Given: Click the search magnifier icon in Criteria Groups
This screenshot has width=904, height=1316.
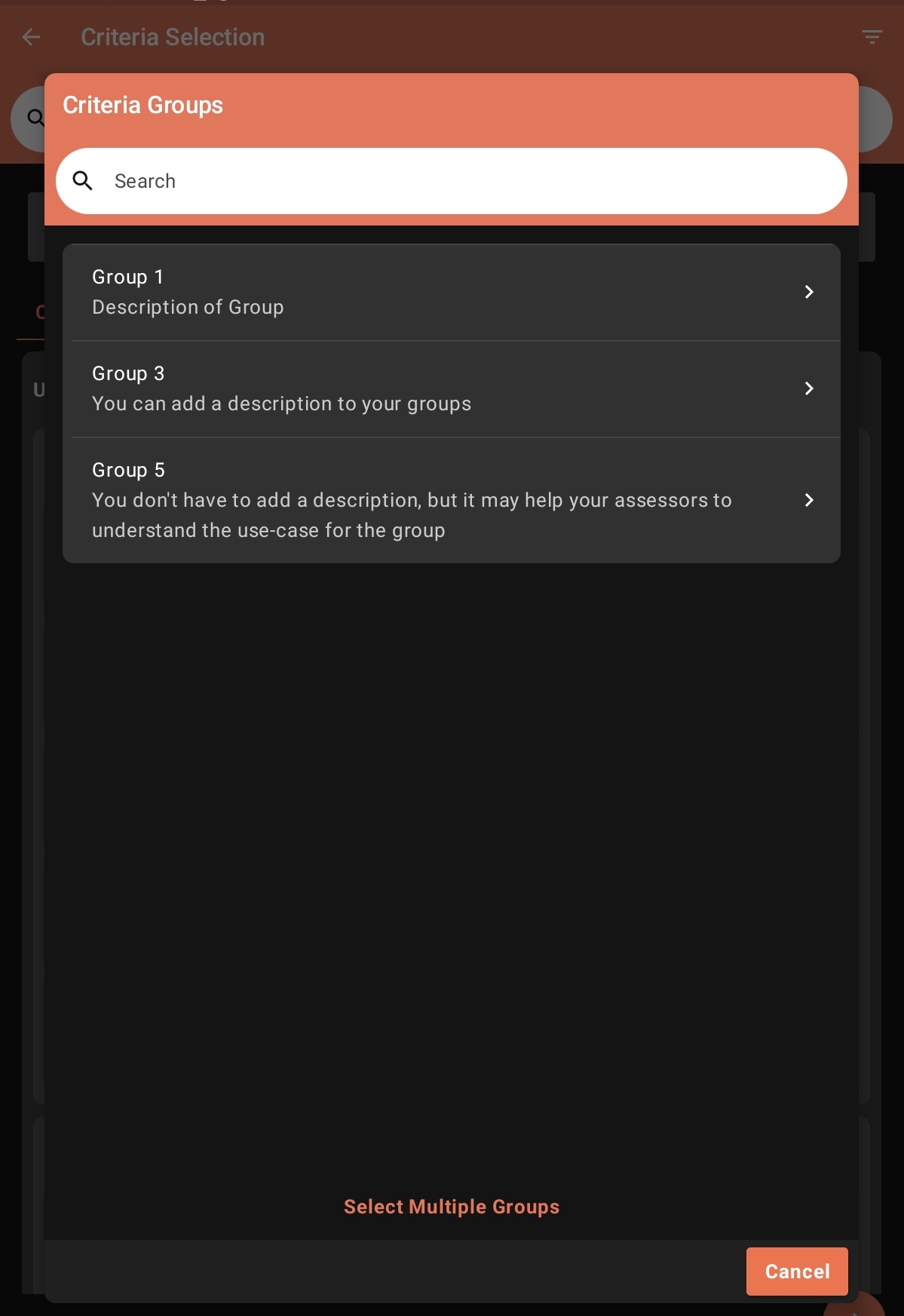Looking at the screenshot, I should point(82,180).
